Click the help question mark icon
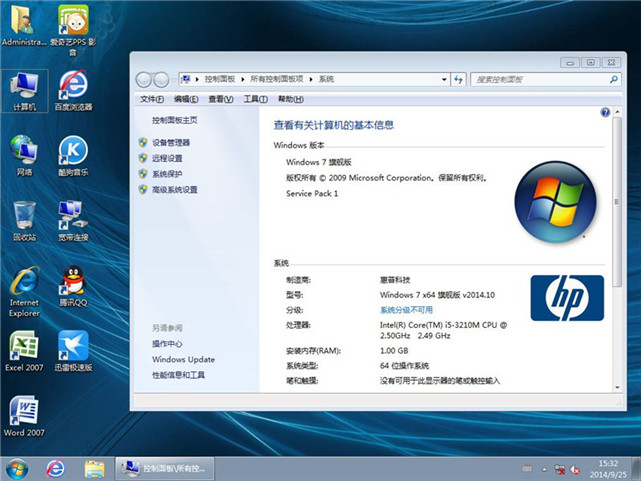 click(605, 113)
